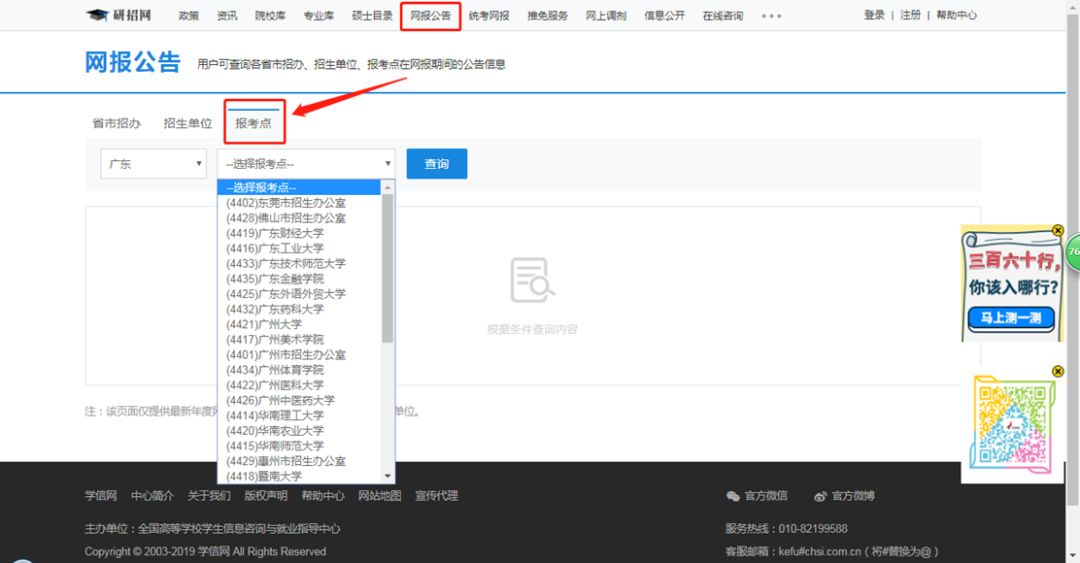Click the page vertical scrollbar
This screenshot has width=1080, height=563.
(1072, 262)
